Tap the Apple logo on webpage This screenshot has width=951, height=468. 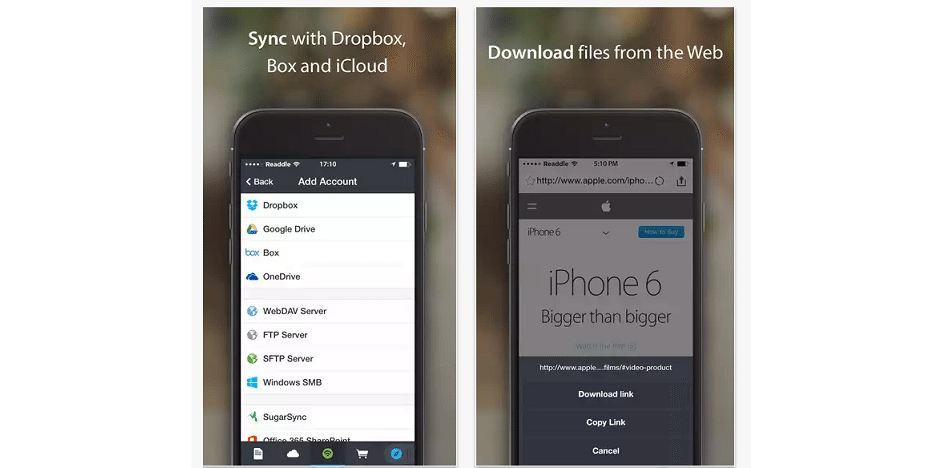[x=606, y=206]
